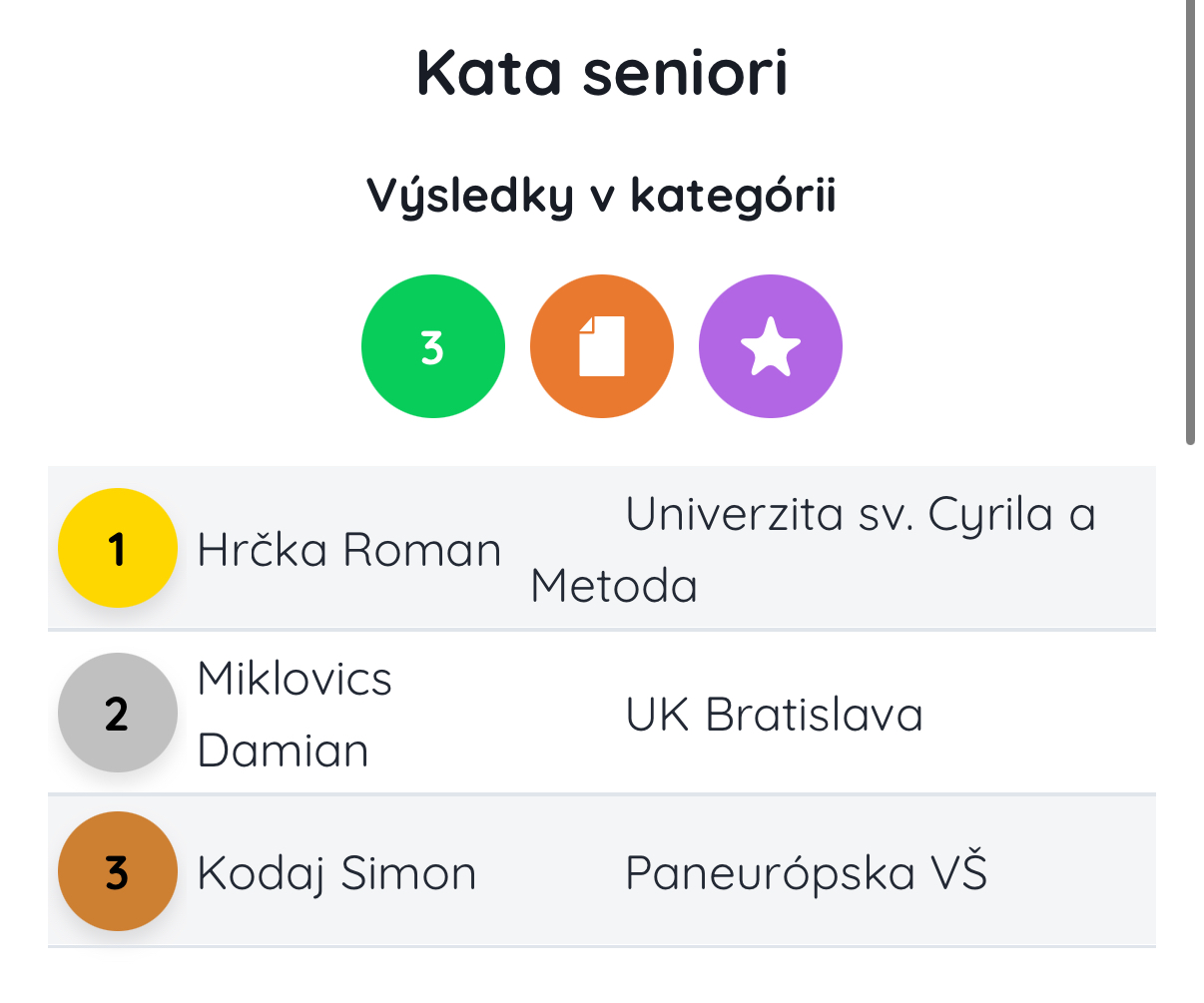Click the UK Bratislava club name

click(774, 715)
